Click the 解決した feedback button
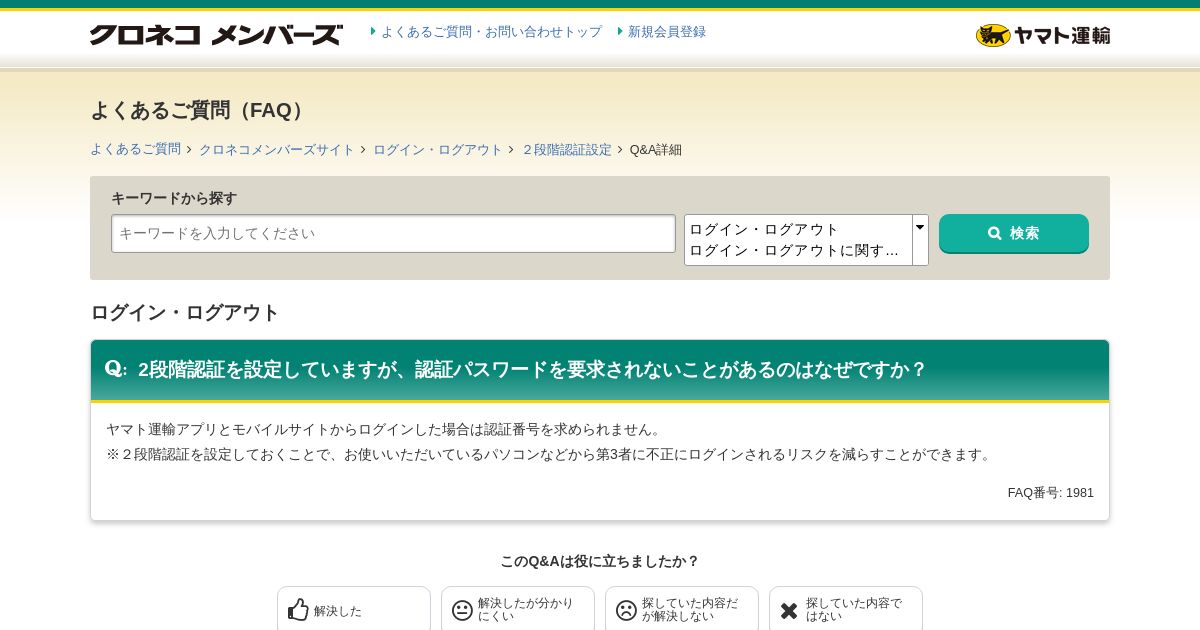The image size is (1200, 630). (x=354, y=609)
